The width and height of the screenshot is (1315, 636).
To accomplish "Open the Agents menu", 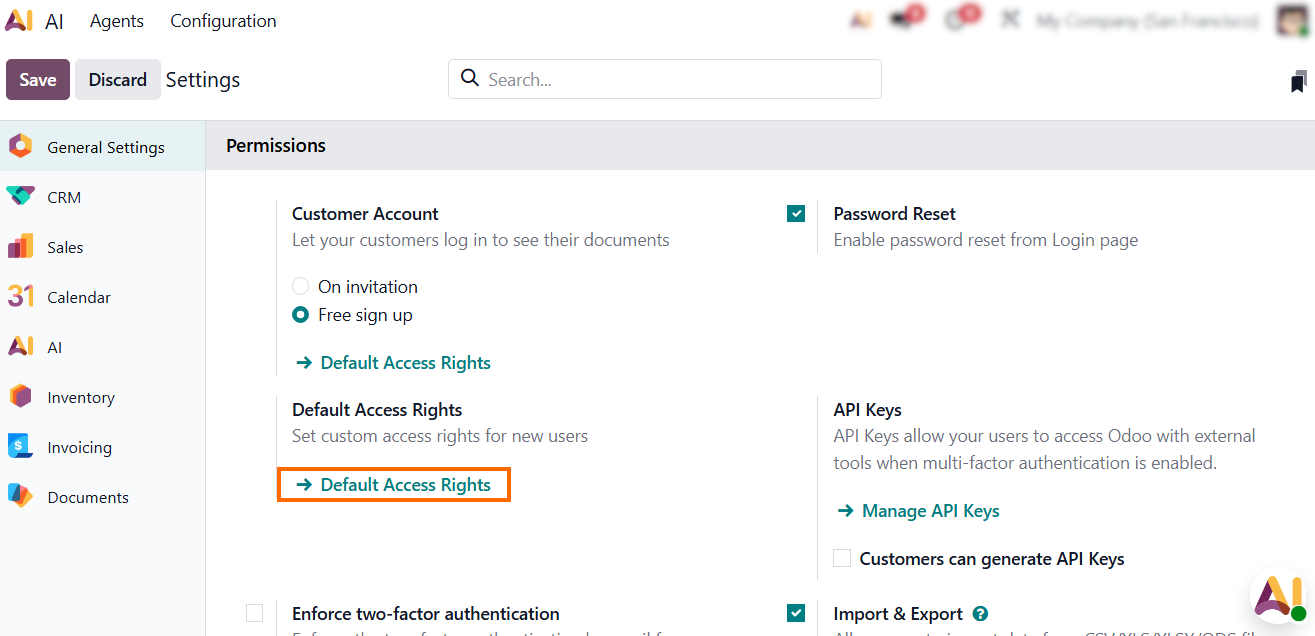I will 117,21.
